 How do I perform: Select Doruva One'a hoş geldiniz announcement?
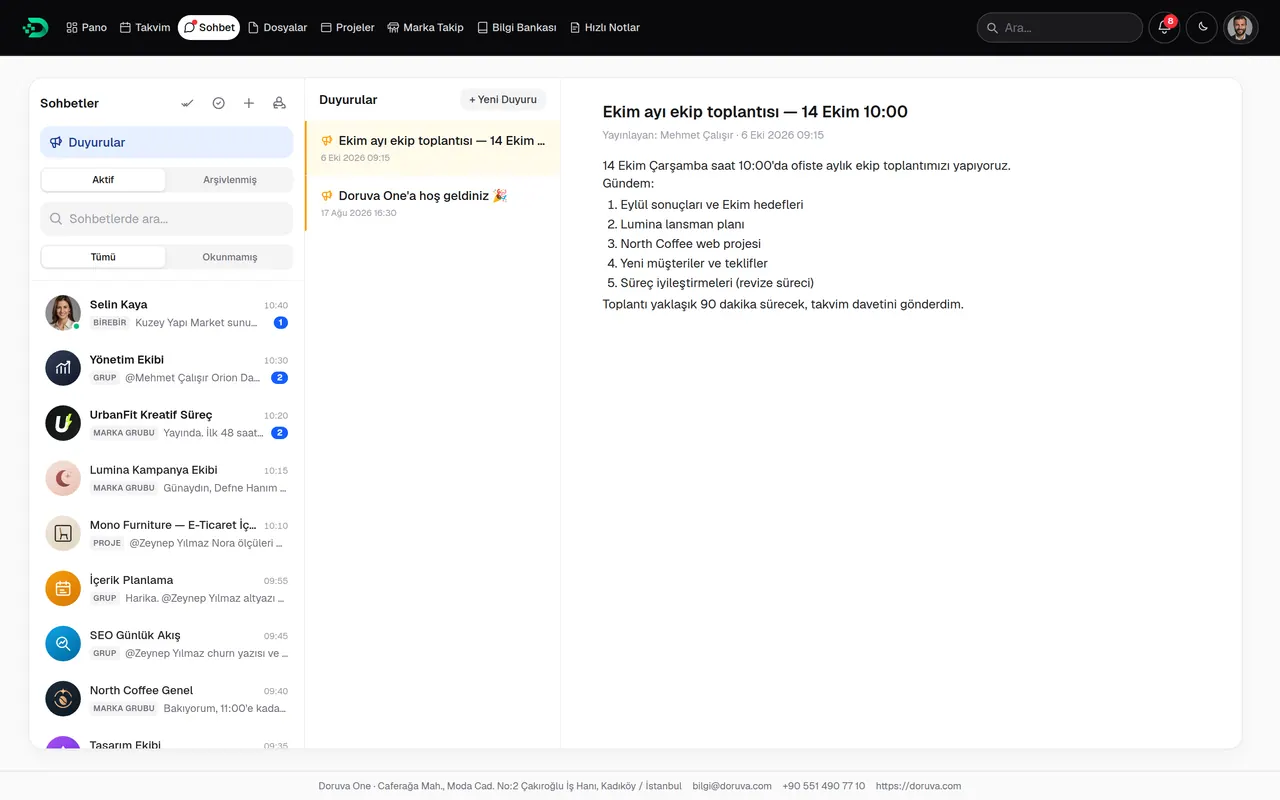coord(433,204)
